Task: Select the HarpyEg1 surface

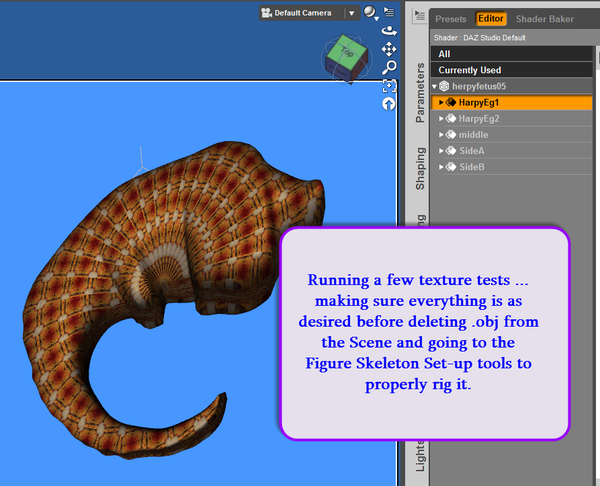Action: coord(512,103)
